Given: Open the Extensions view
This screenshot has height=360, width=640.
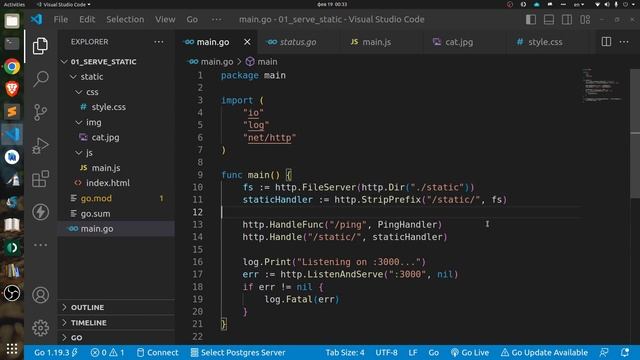Looking at the screenshot, I should click(x=40, y=179).
